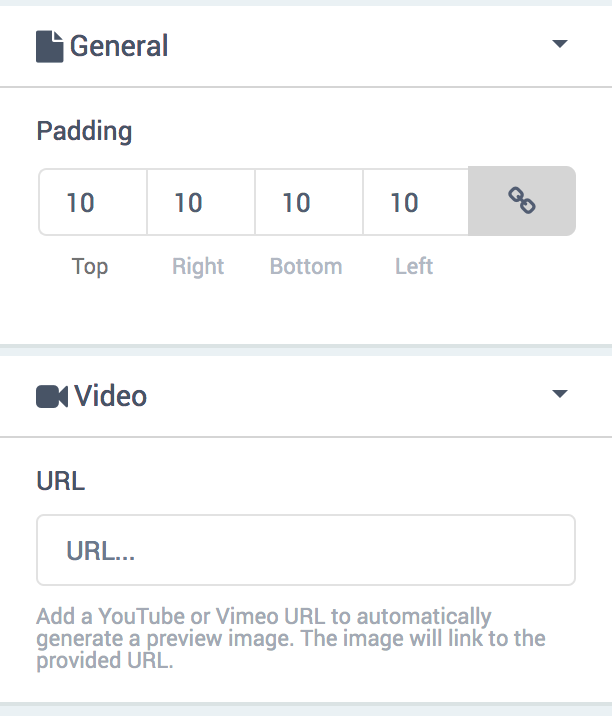Image resolution: width=612 pixels, height=716 pixels.
Task: Click the Video camera icon
Action: click(x=52, y=396)
